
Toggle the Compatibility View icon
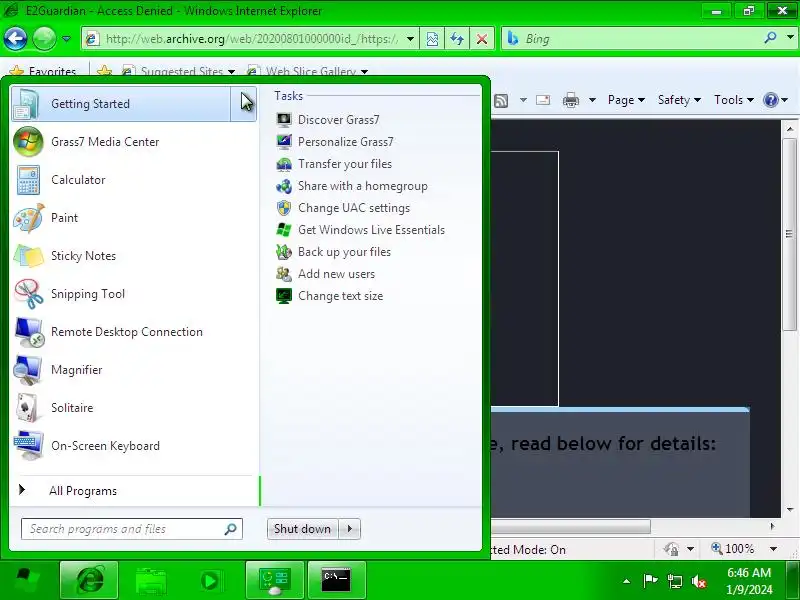(432, 39)
